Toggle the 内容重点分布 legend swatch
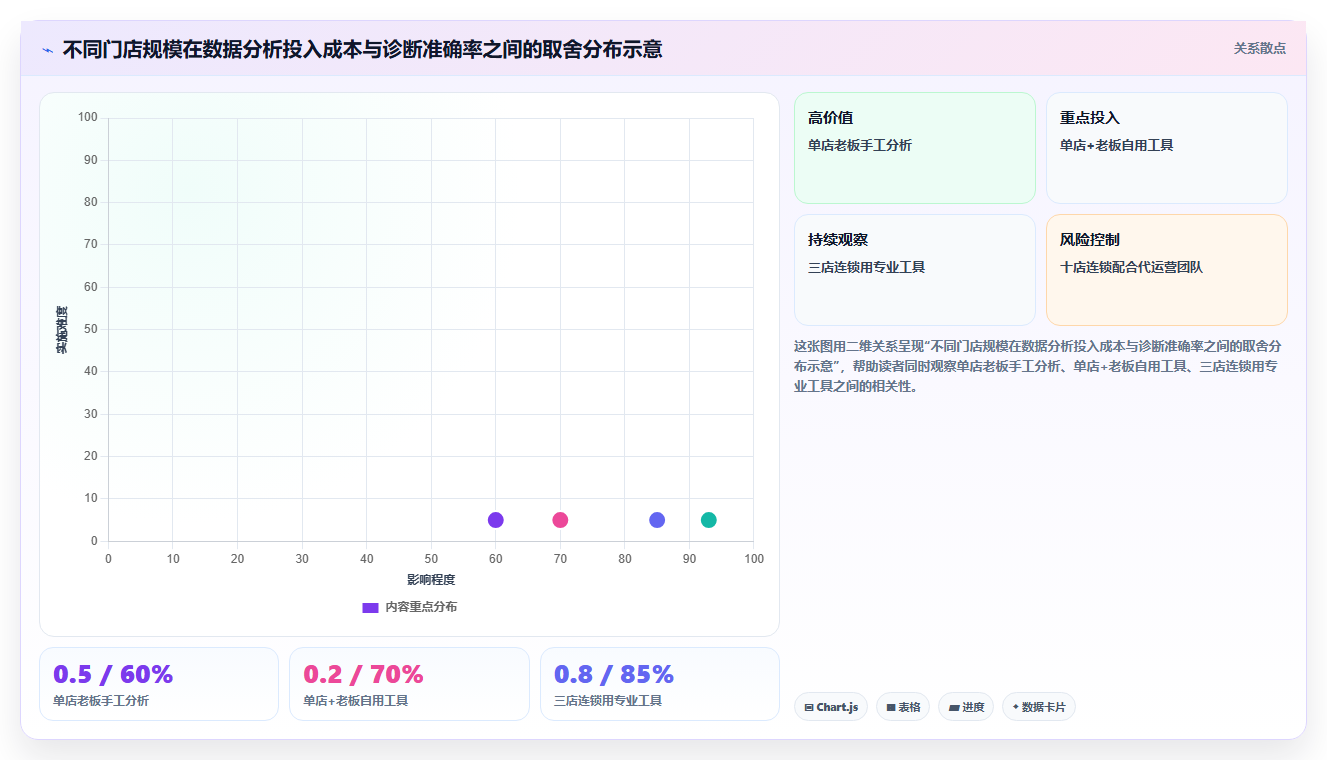Viewport: 1327px width, 760px height. tap(370, 607)
